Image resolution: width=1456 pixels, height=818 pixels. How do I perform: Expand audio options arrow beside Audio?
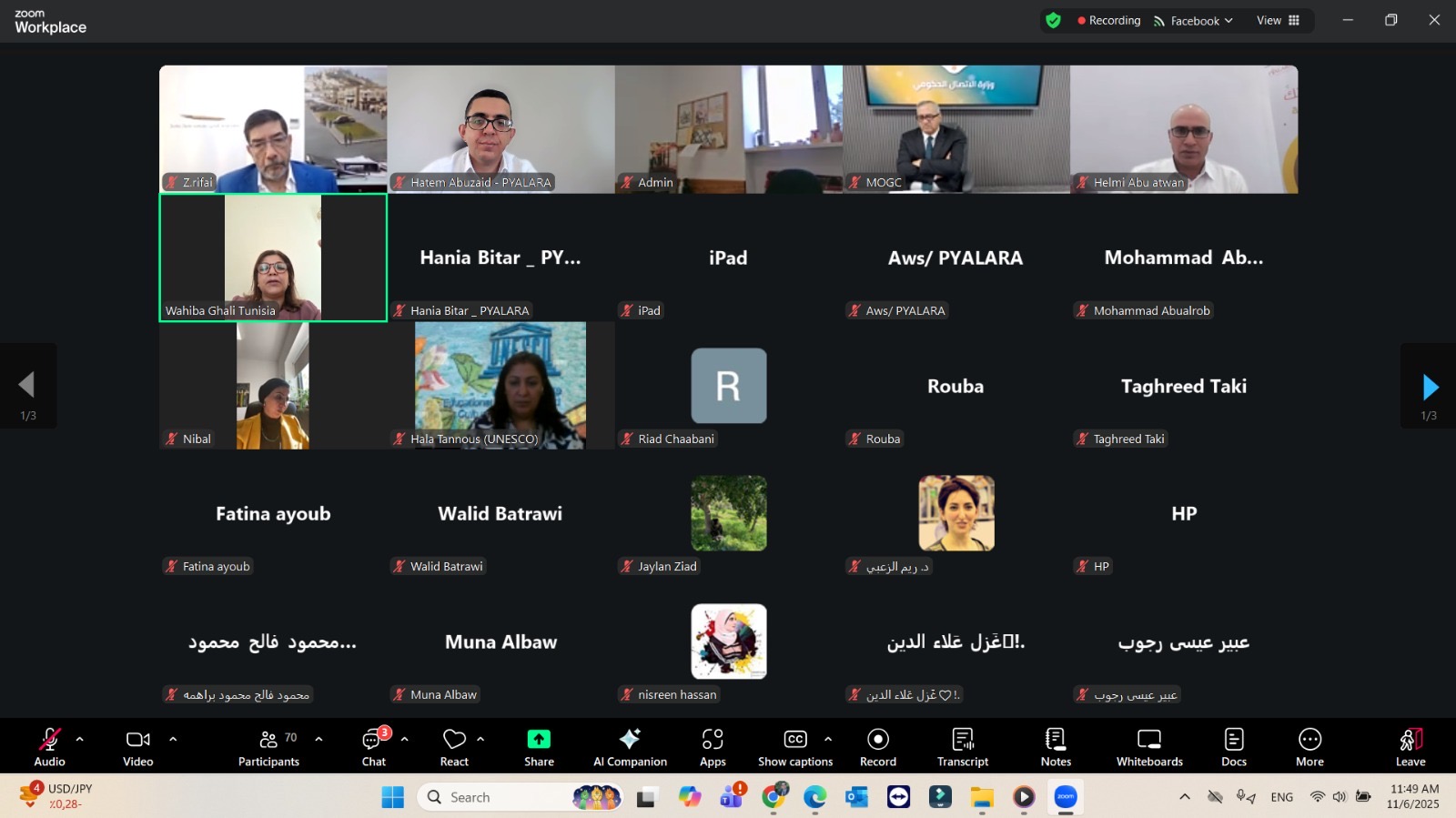[x=80, y=739]
